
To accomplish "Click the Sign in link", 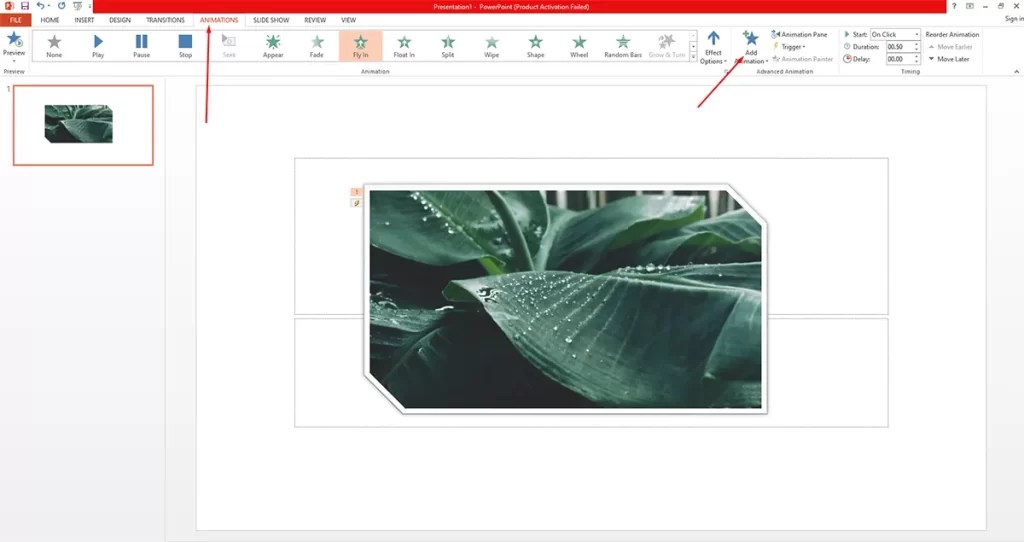I will [x=1014, y=19].
